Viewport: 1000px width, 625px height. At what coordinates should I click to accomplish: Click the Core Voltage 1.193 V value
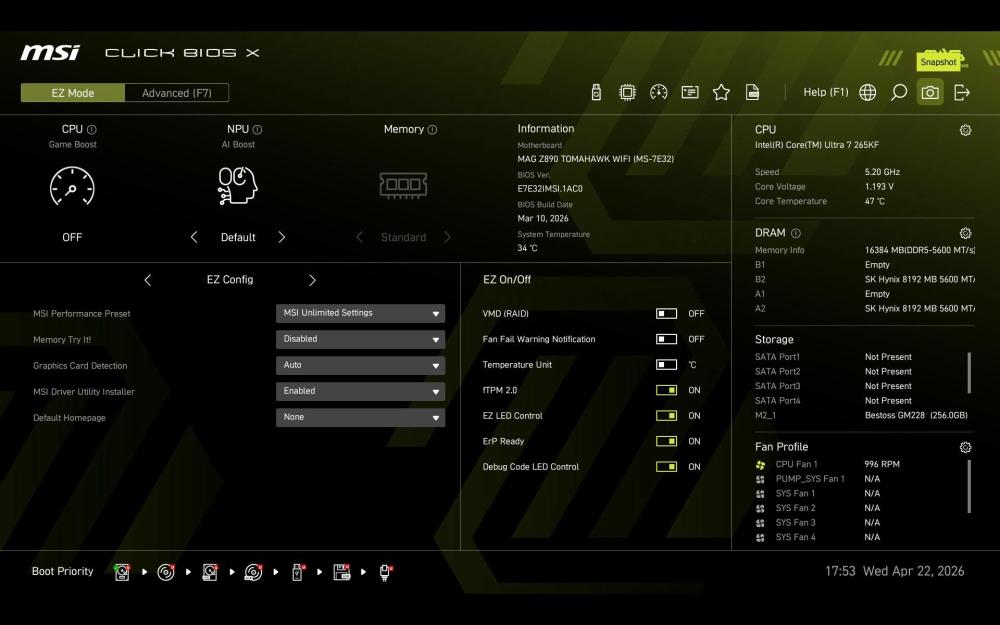point(879,187)
